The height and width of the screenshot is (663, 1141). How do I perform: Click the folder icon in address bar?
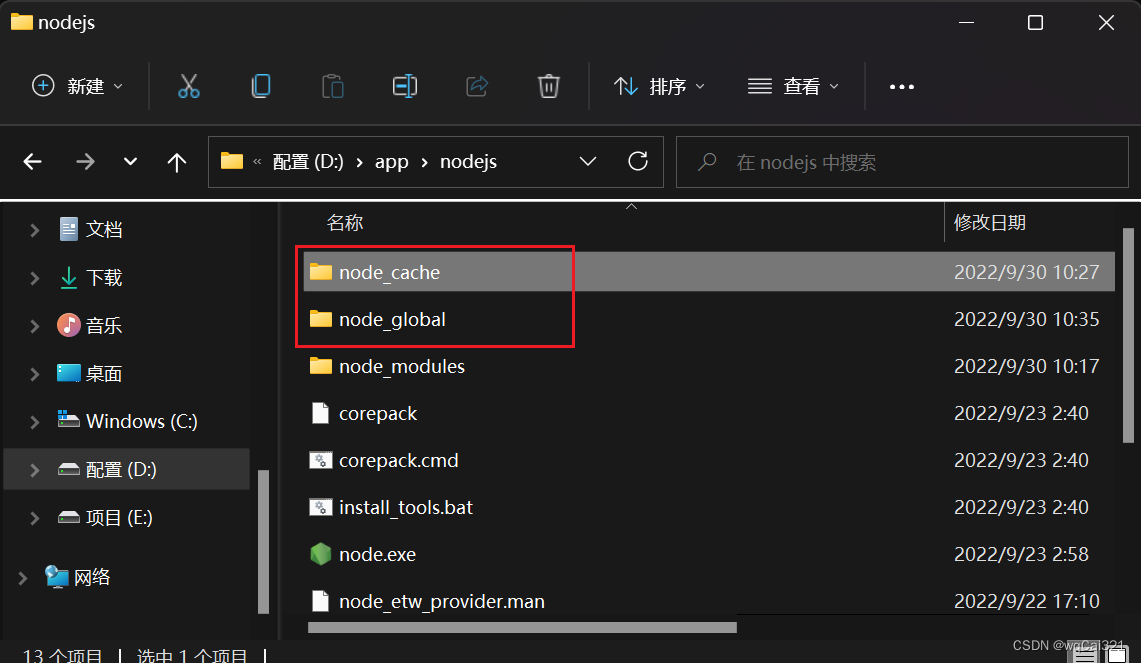(x=231, y=161)
